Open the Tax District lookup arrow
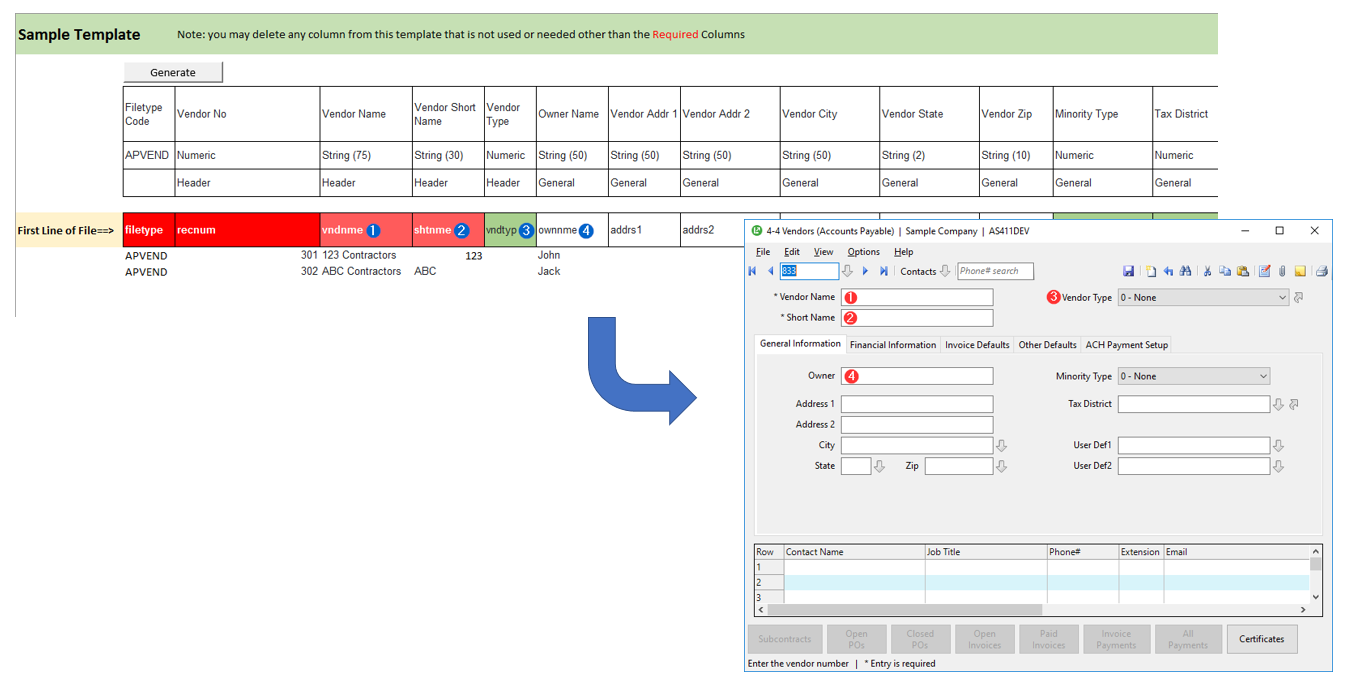Viewport: 1349px width, 683px height. [1278, 404]
